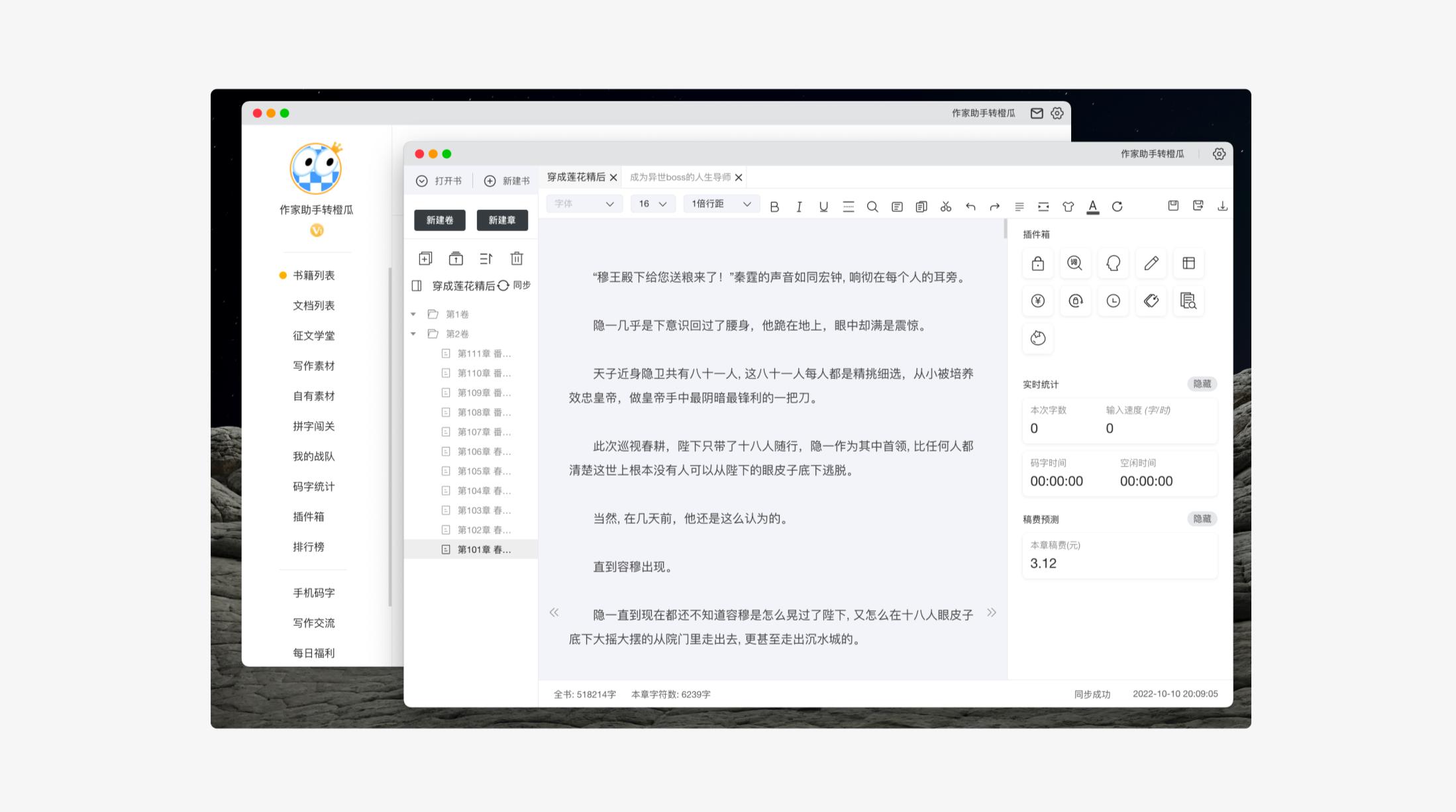1456x812 pixels.
Task: Click the 新建章 new chapter button
Action: coord(502,221)
